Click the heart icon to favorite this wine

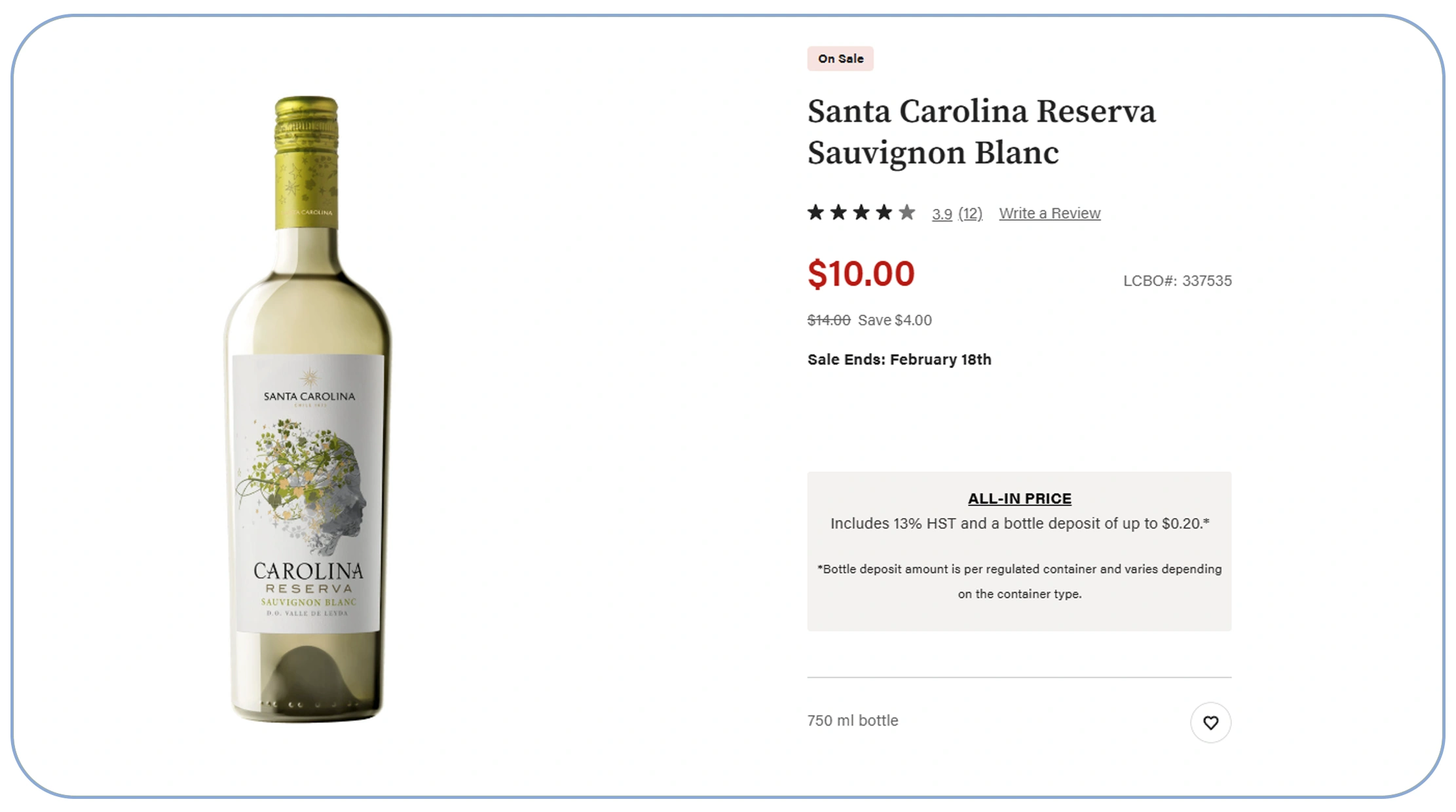click(x=1211, y=723)
